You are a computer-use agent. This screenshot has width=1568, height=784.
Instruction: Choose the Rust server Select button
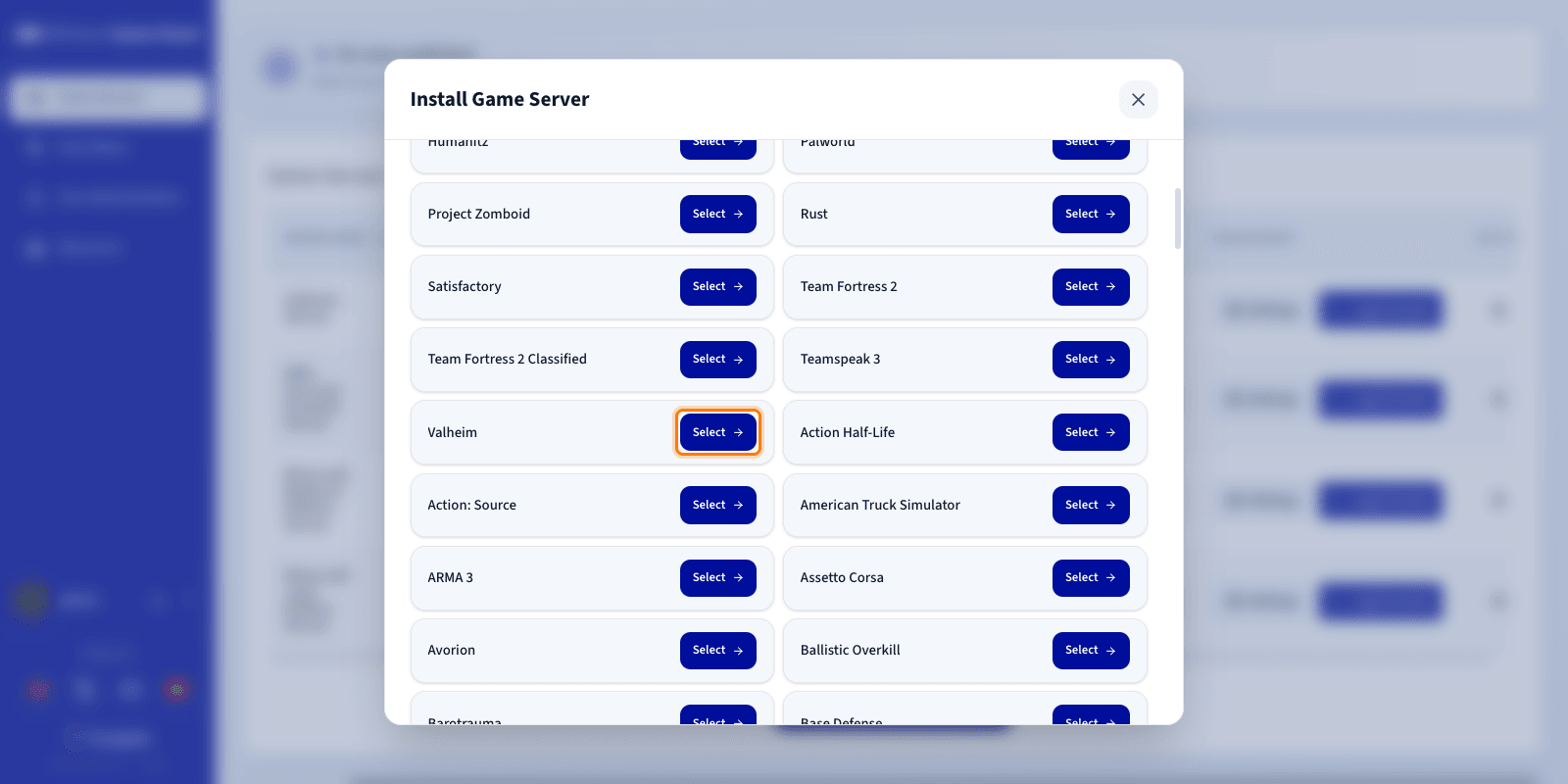click(x=1091, y=214)
